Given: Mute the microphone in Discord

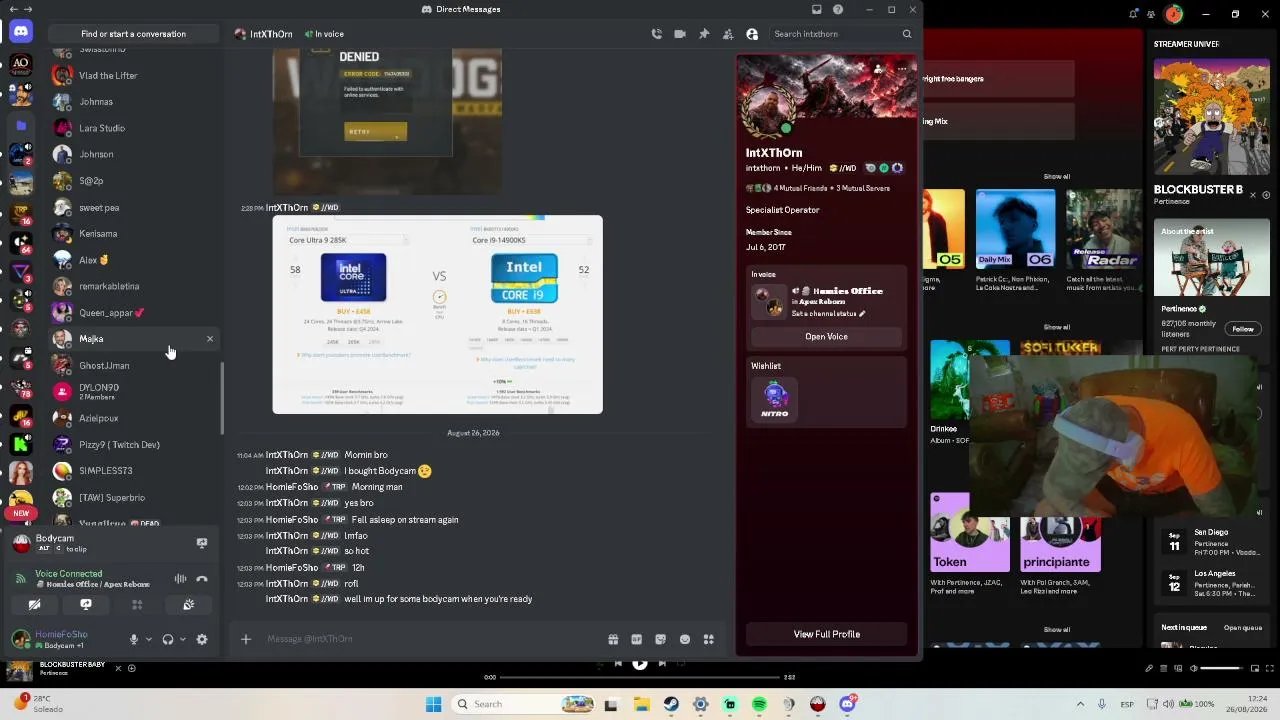Looking at the screenshot, I should click(133, 640).
